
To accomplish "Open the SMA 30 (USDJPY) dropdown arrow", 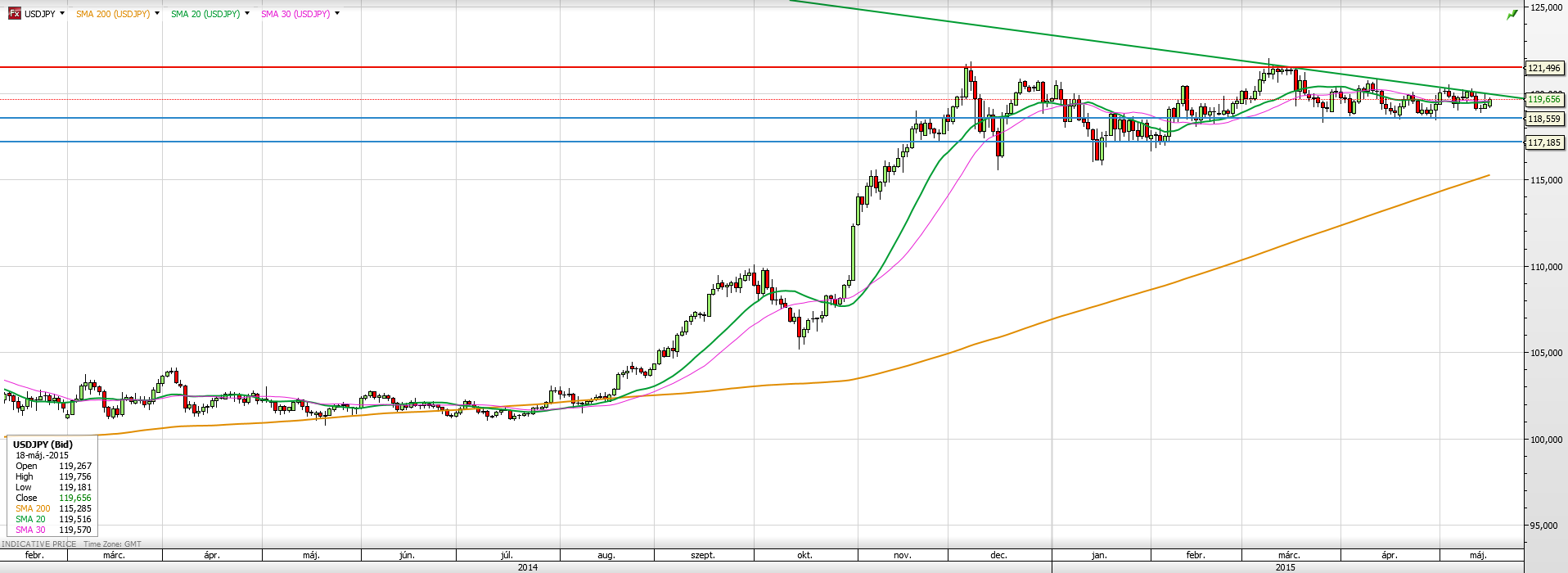I will (337, 14).
